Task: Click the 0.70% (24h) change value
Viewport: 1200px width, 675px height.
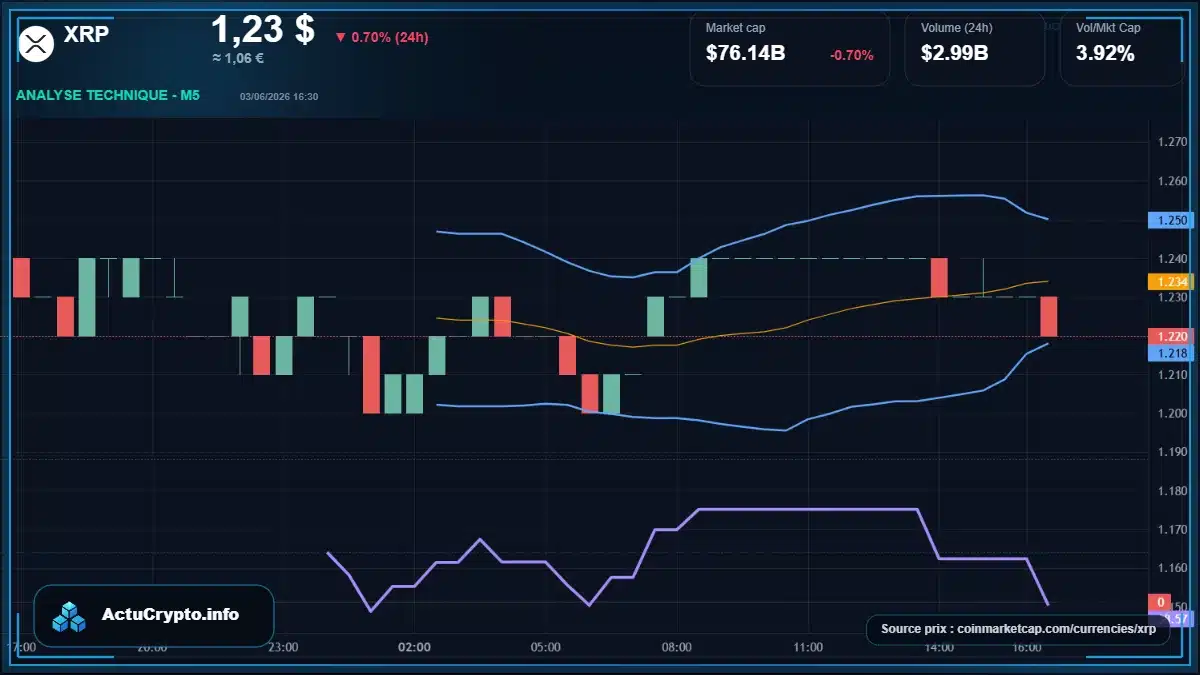Action: pos(390,38)
